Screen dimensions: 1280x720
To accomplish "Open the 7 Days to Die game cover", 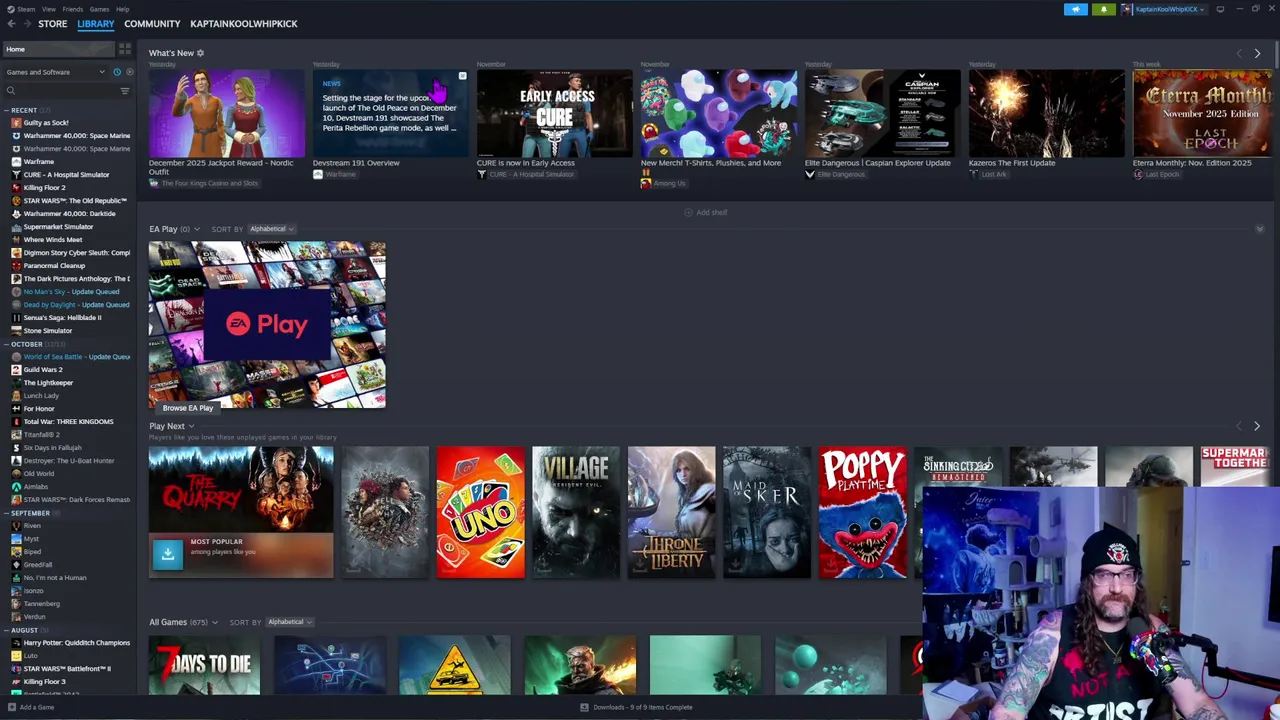I will [x=204, y=665].
